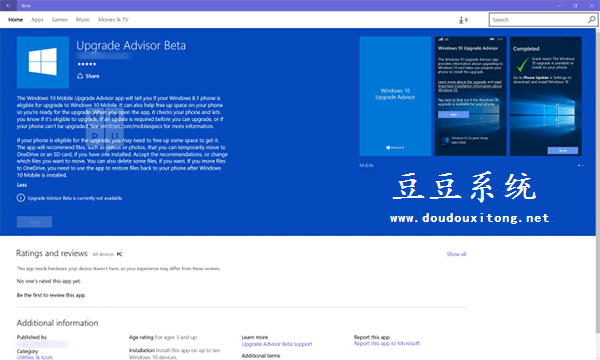The width and height of the screenshot is (600, 360).
Task: Click the Share icon under the rating
Action: pyautogui.click(x=80, y=76)
